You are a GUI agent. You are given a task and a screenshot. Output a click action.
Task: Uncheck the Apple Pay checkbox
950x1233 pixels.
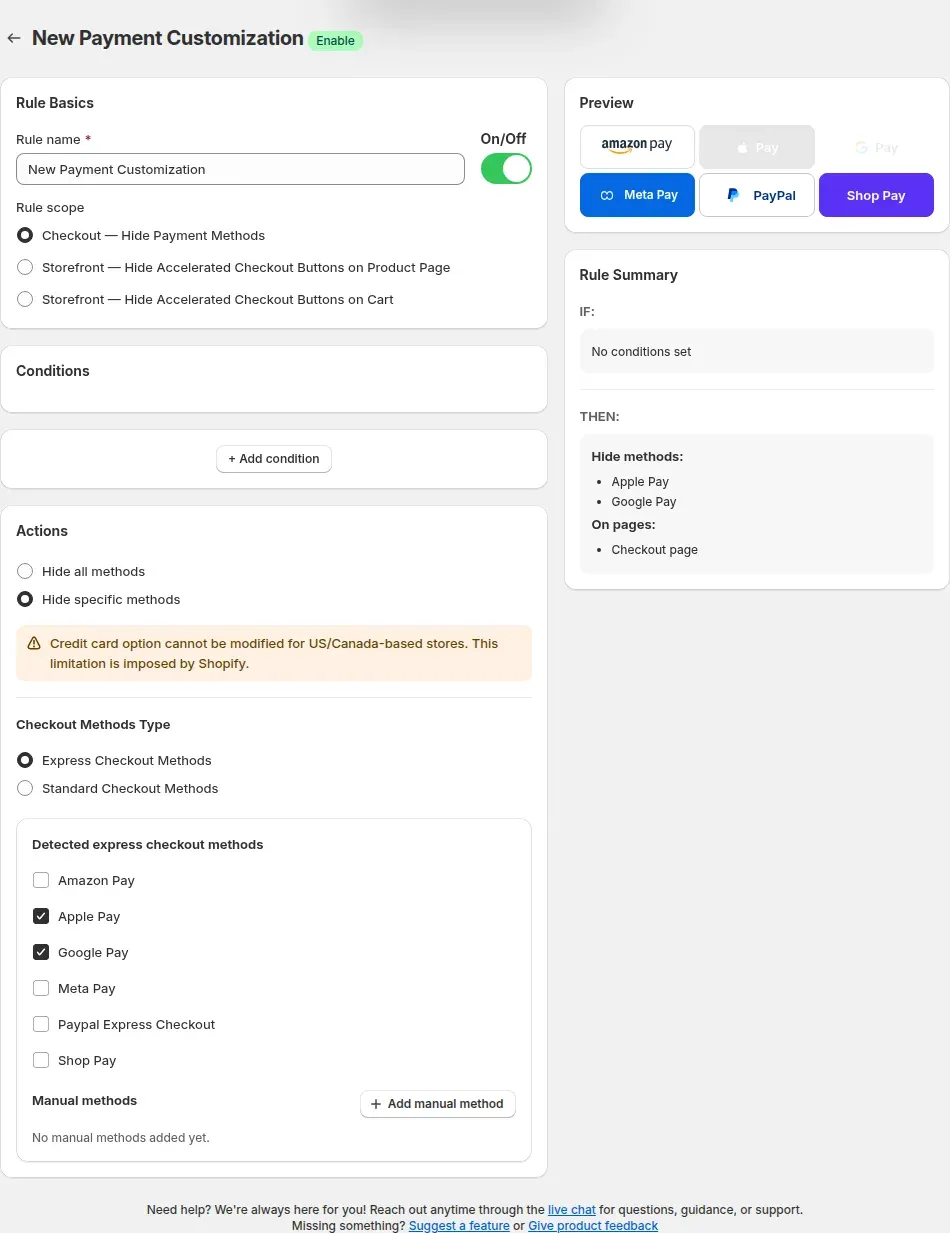(x=41, y=917)
